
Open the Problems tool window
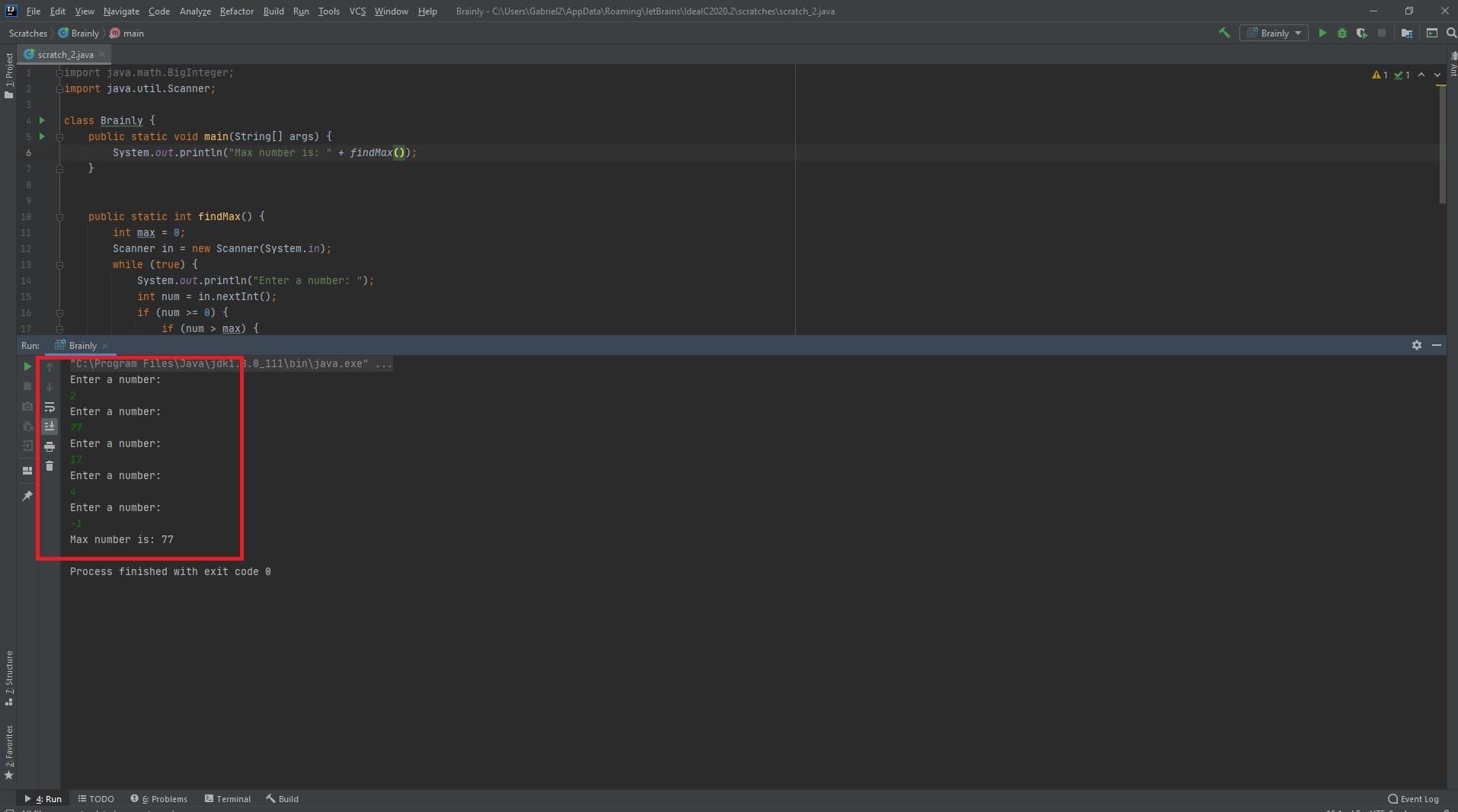(158, 798)
